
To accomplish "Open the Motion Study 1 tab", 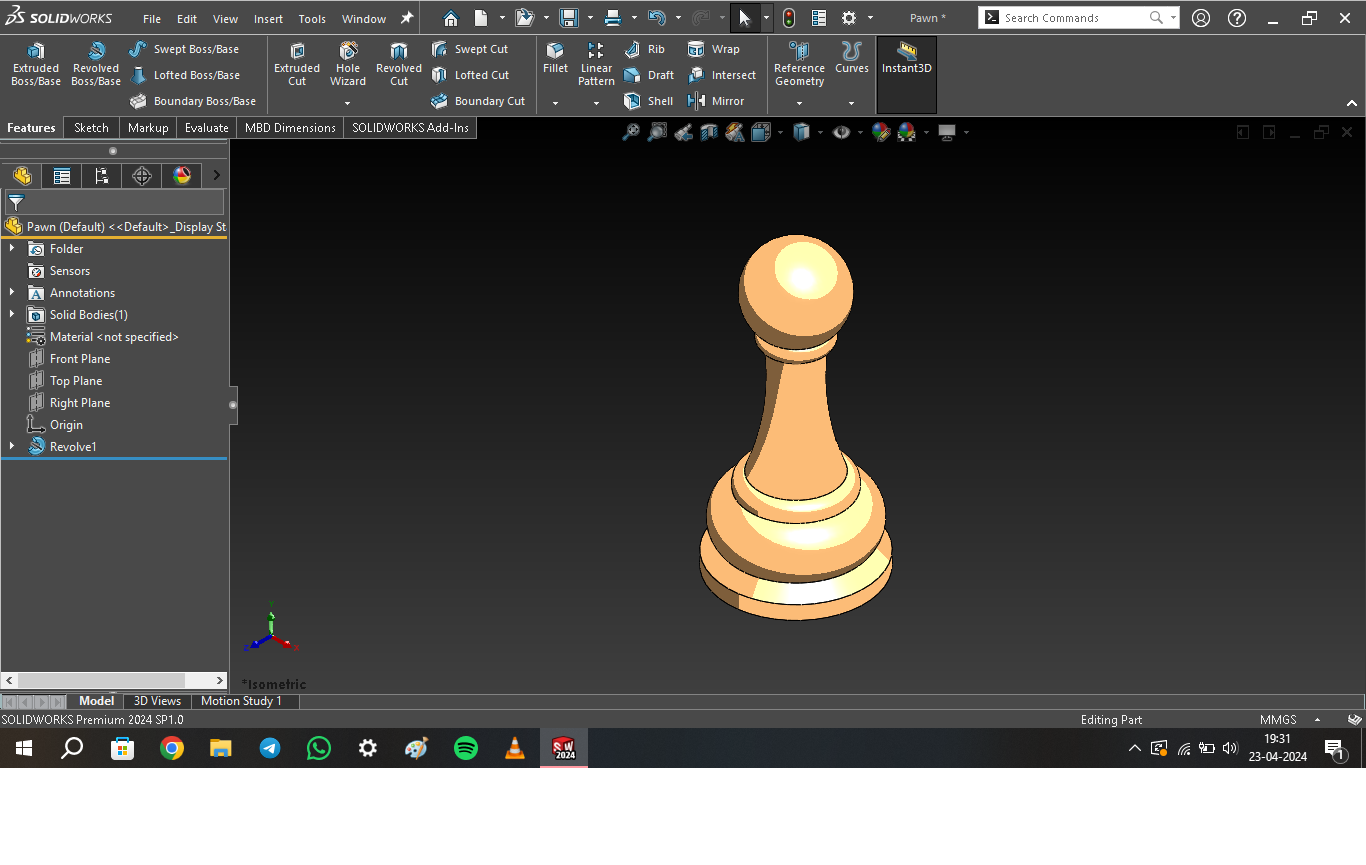I will [241, 701].
